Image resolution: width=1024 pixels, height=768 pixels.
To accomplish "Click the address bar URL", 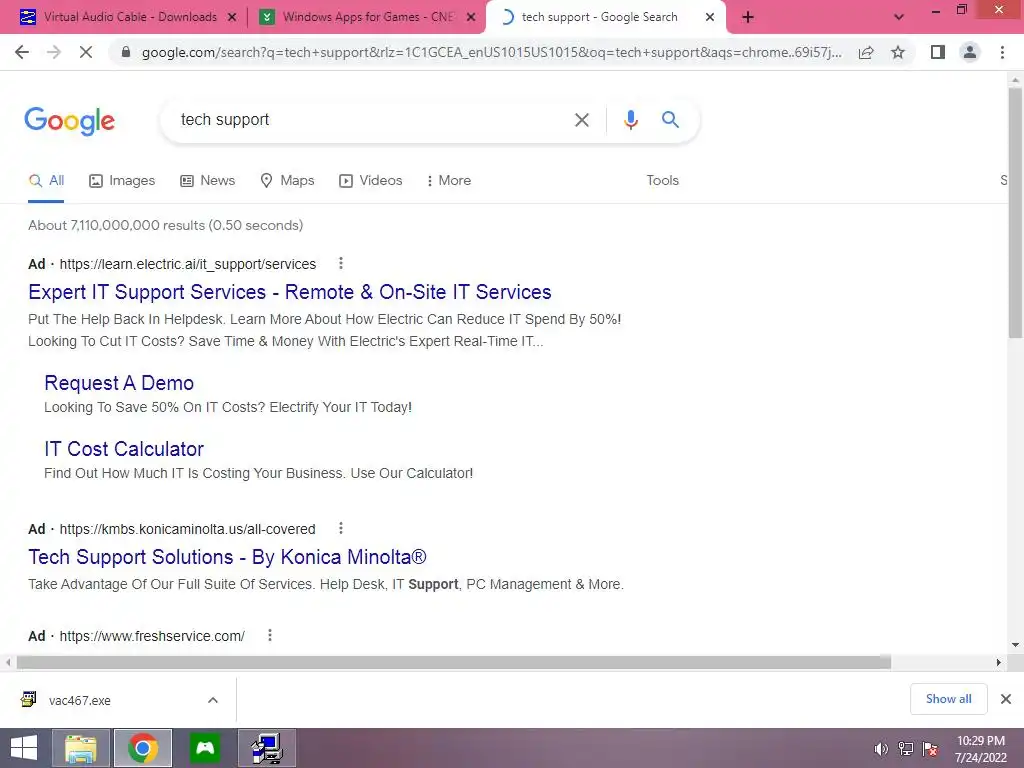I will click(x=491, y=52).
